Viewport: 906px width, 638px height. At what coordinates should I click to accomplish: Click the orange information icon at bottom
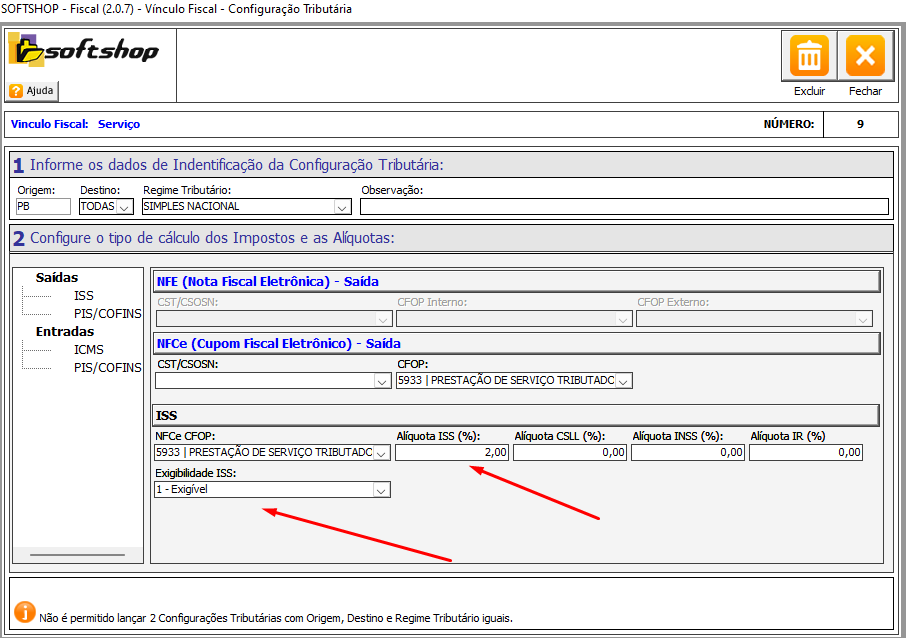24,611
